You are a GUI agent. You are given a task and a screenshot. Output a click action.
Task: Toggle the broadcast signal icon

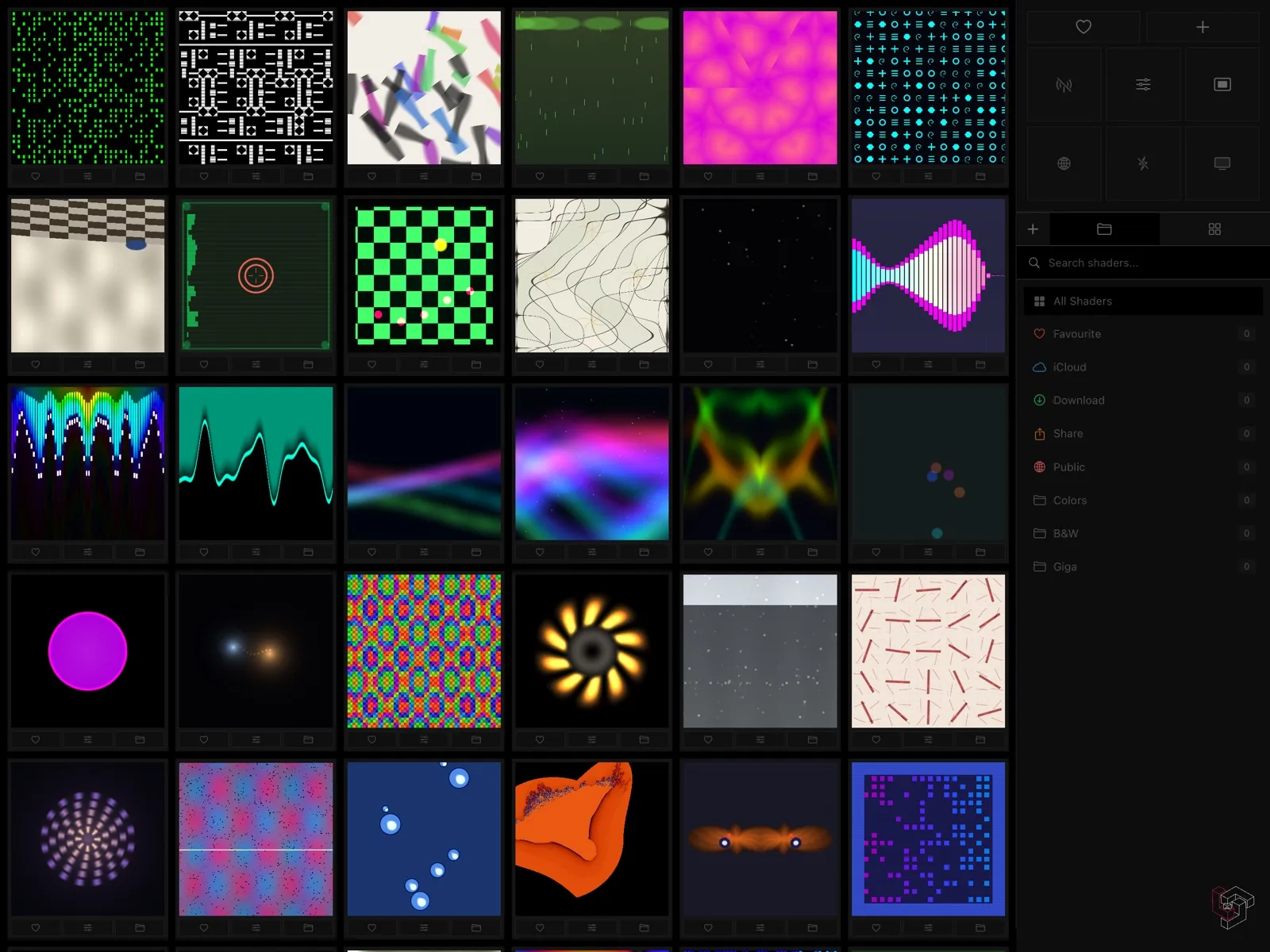click(x=1064, y=84)
